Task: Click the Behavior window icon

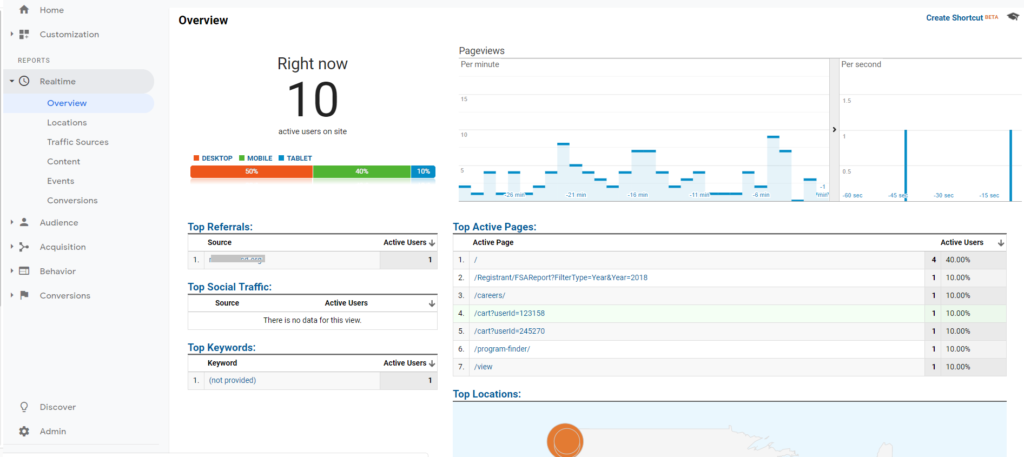Action: [x=24, y=271]
